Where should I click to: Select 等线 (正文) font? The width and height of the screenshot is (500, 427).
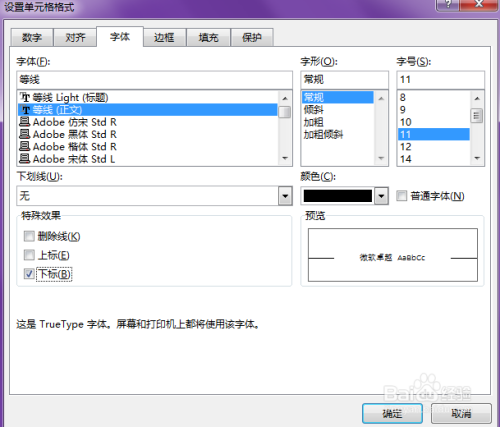click(148, 110)
